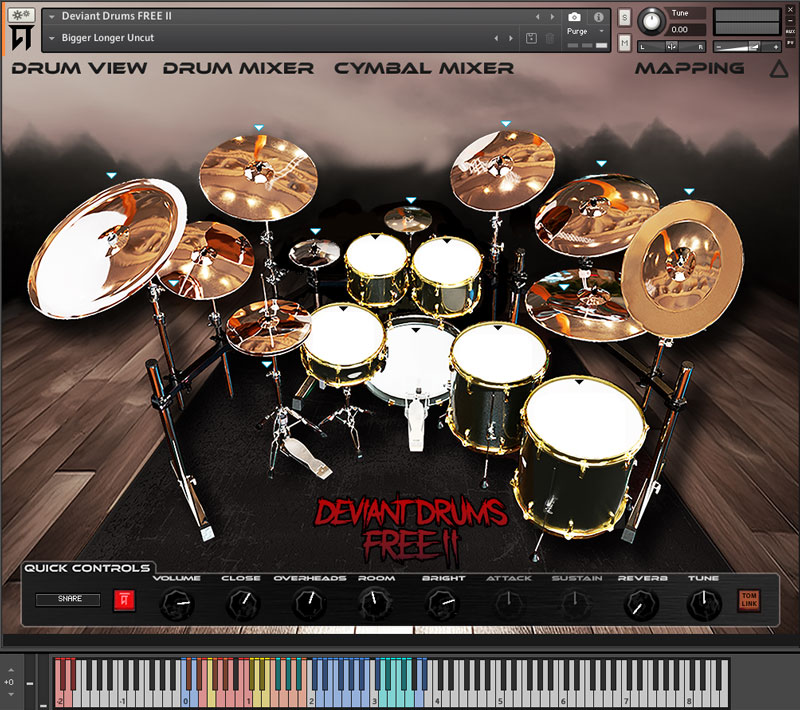Open the Bigger Longer Uncut snapshot dropdown
The image size is (800, 710).
pos(52,38)
